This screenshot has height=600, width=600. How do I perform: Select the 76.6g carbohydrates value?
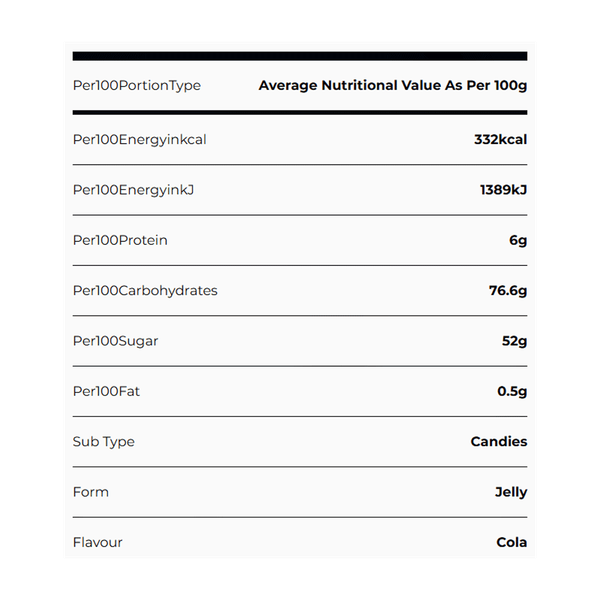tap(507, 291)
